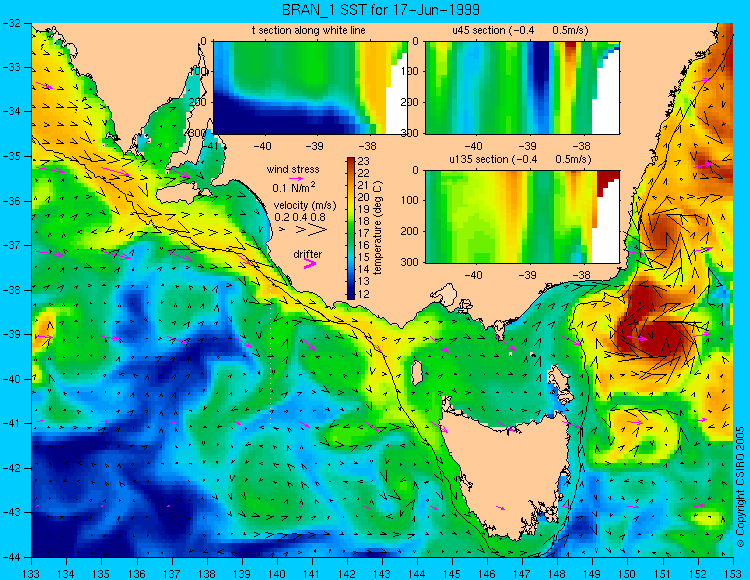Click Kangaroo Island near -36 latitude
The width and height of the screenshot is (750, 580).
click(179, 195)
